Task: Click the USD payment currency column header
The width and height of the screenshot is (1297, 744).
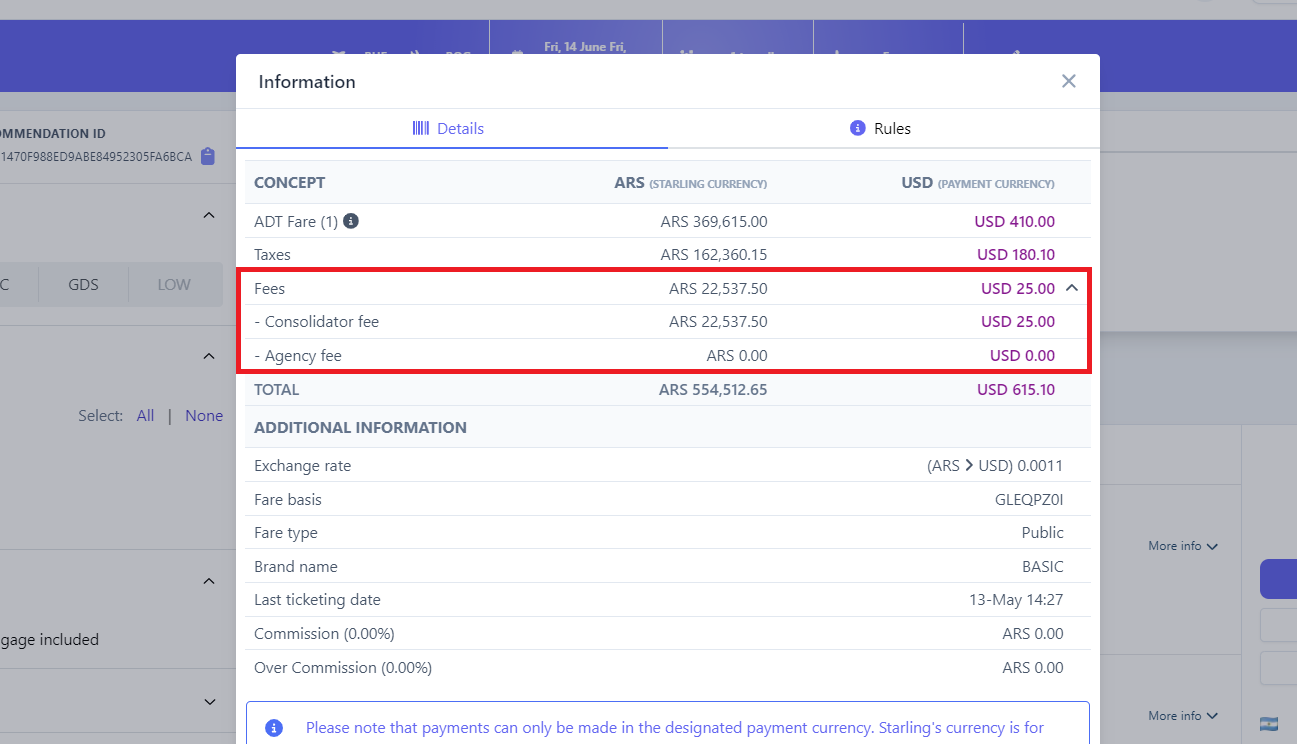Action: coord(978,183)
